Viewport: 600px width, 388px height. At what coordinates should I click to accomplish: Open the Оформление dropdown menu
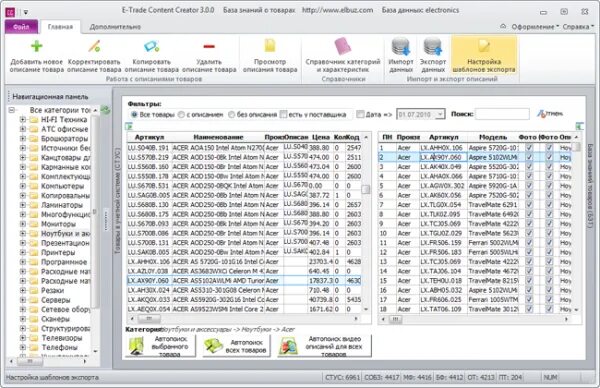535,27
